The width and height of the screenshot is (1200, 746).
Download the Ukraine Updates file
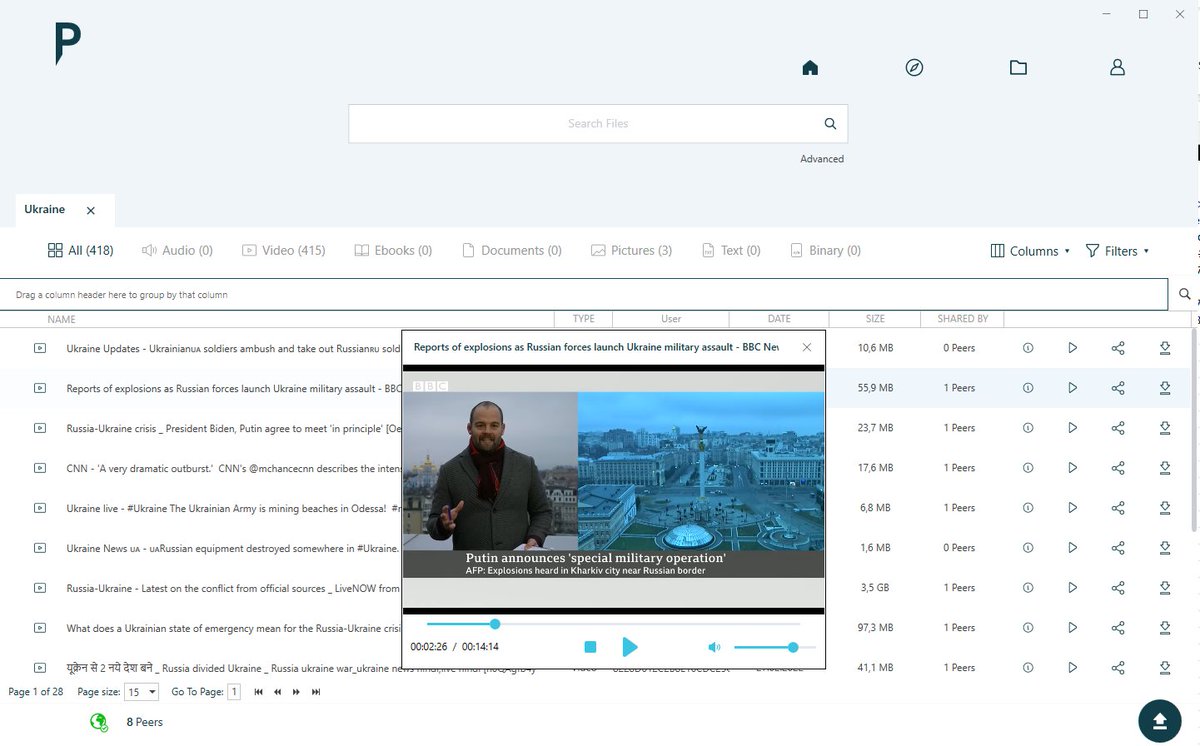tap(1165, 348)
